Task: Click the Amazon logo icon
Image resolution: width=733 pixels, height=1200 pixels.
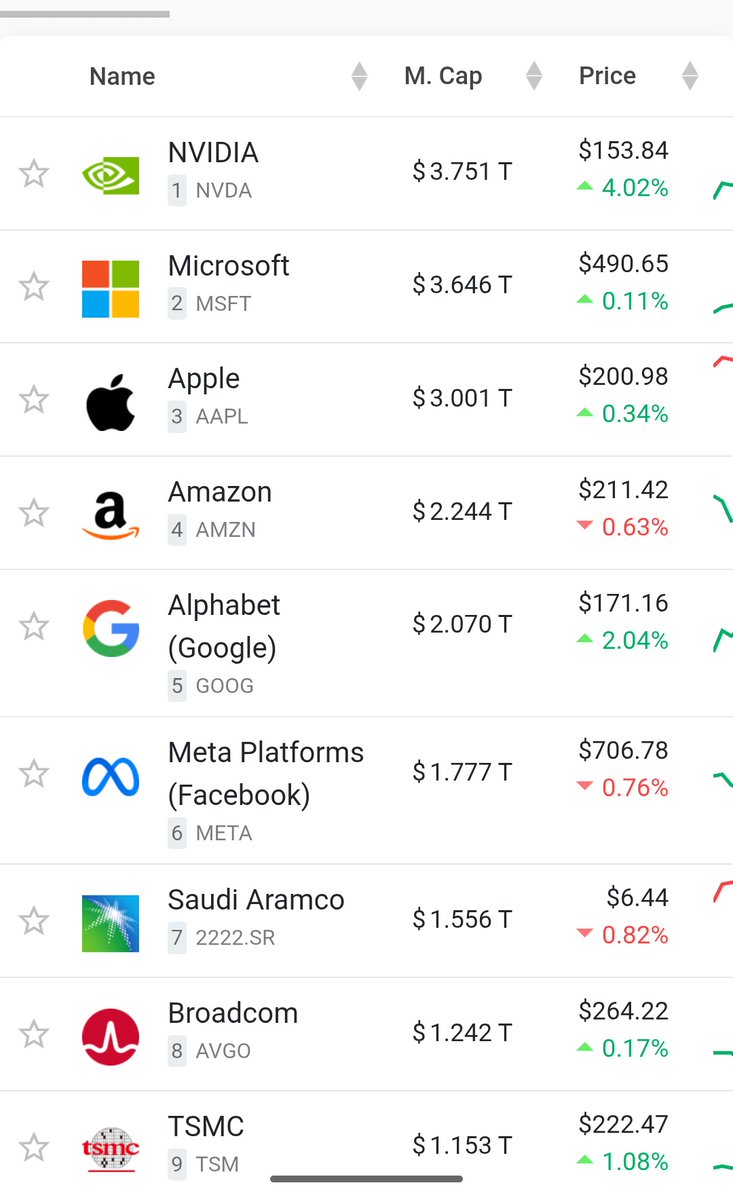Action: [x=110, y=514]
